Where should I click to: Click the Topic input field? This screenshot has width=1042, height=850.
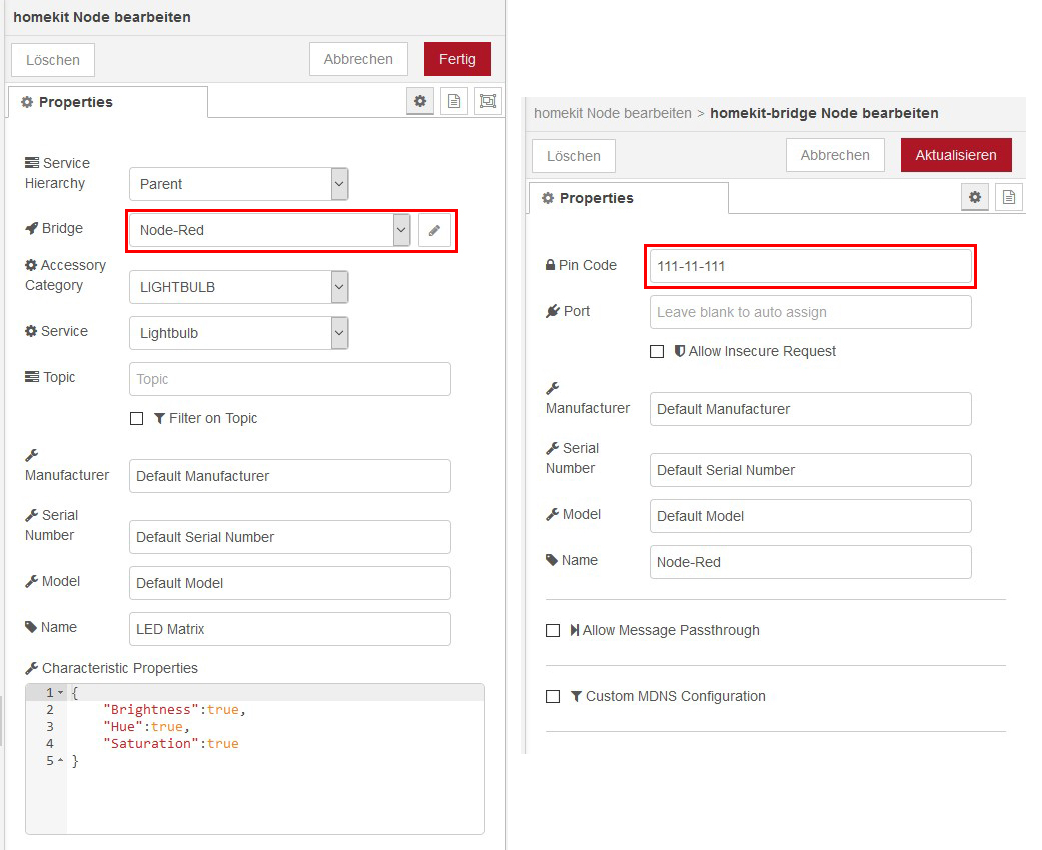[x=290, y=379]
